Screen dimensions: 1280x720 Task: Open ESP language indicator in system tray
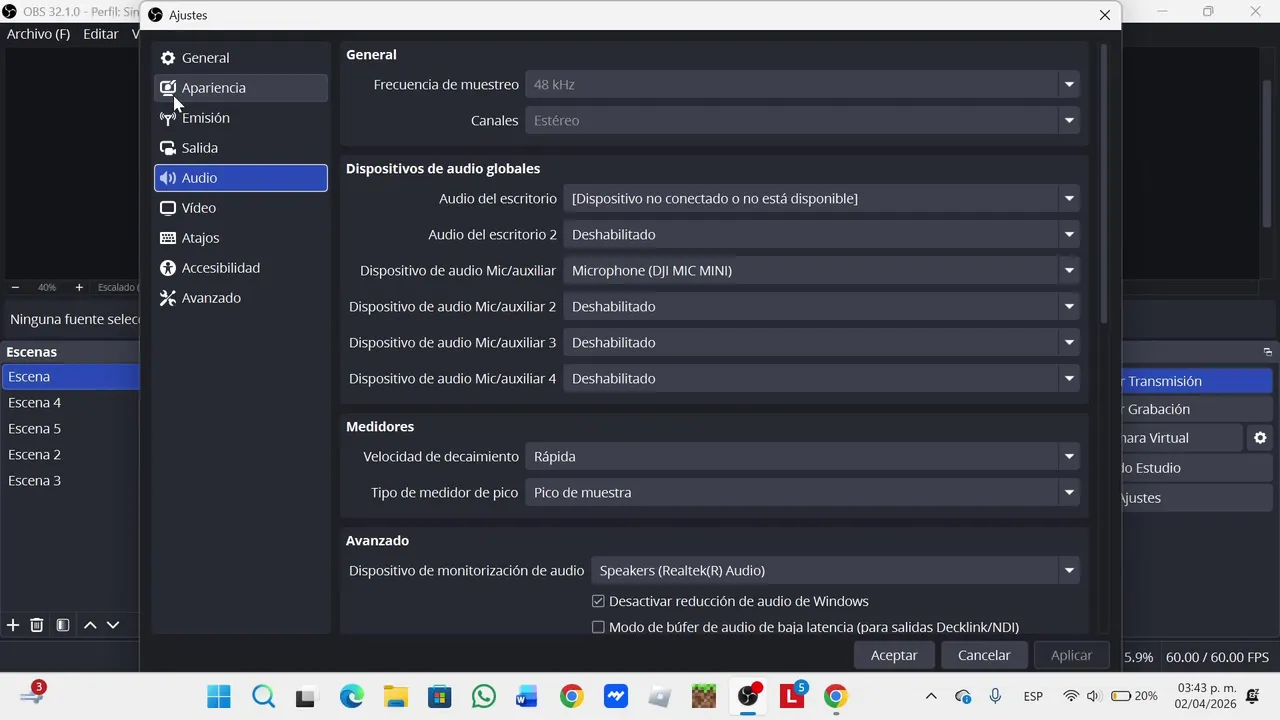coord(1033,696)
